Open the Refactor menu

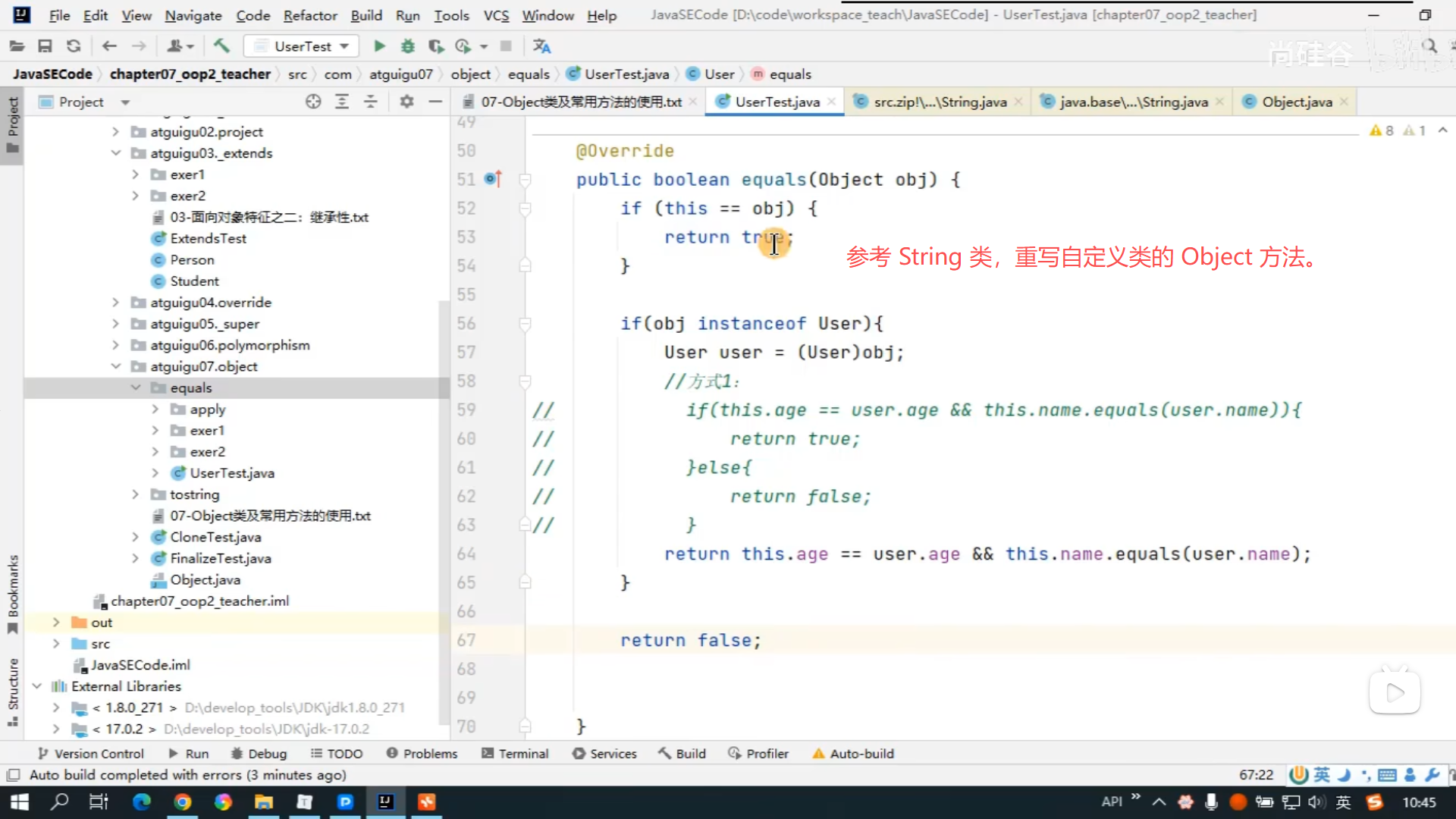click(309, 15)
